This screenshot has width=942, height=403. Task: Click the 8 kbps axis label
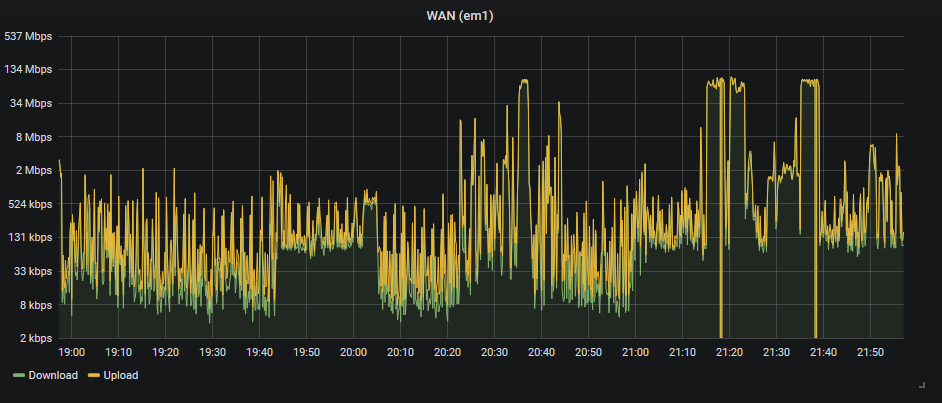(x=34, y=305)
